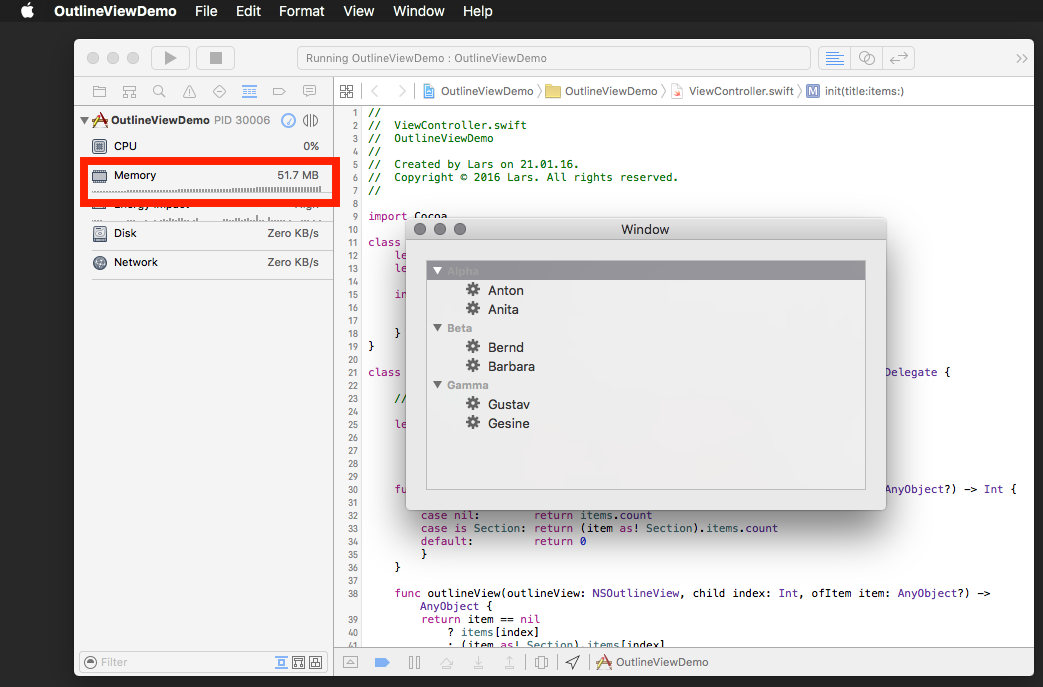This screenshot has width=1043, height=687.
Task: Open the Find navigator magnifier tab
Action: pyautogui.click(x=159, y=91)
